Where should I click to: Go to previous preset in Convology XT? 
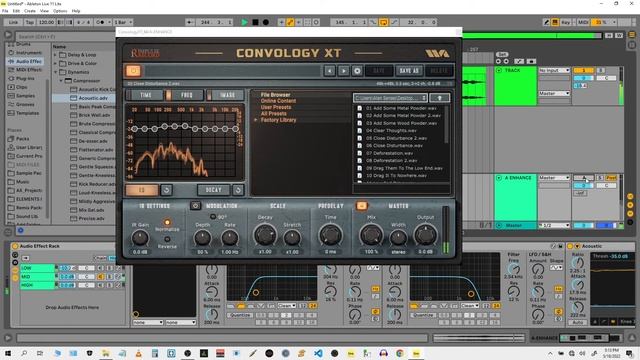[x=329, y=71]
